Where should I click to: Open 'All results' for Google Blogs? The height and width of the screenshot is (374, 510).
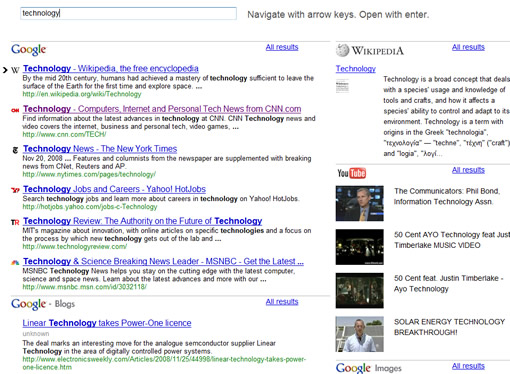[282, 302]
